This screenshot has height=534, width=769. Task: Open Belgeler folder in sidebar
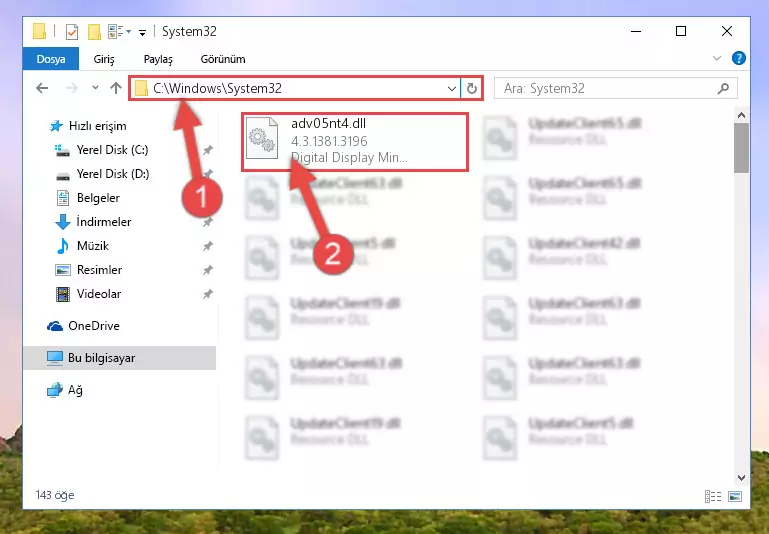tap(88, 198)
